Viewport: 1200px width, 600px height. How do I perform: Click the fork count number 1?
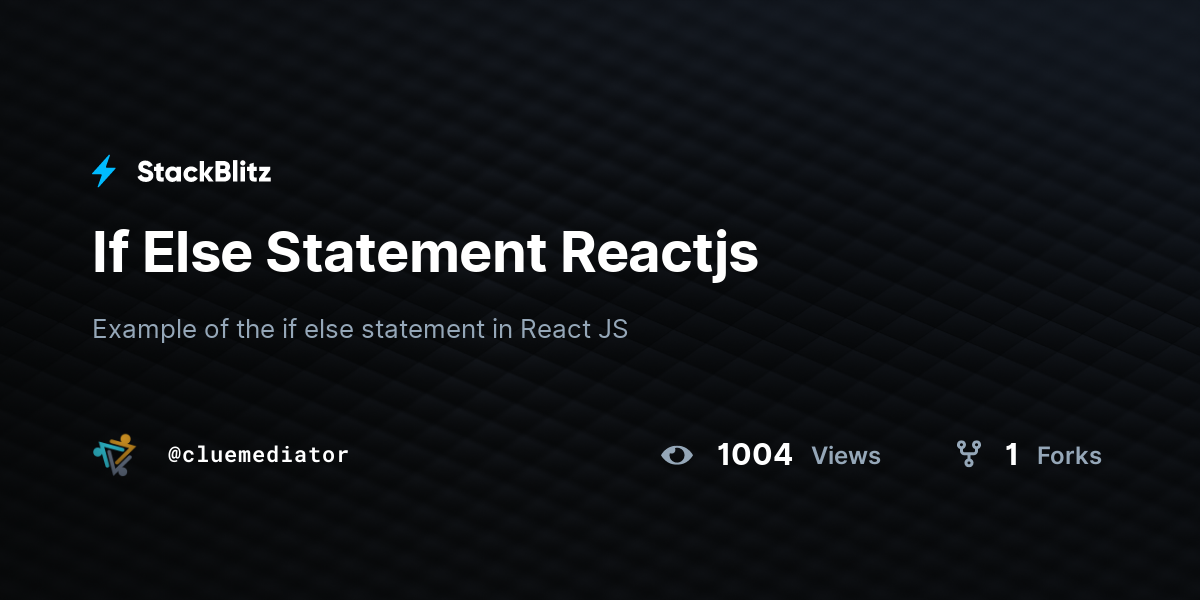click(x=1012, y=455)
